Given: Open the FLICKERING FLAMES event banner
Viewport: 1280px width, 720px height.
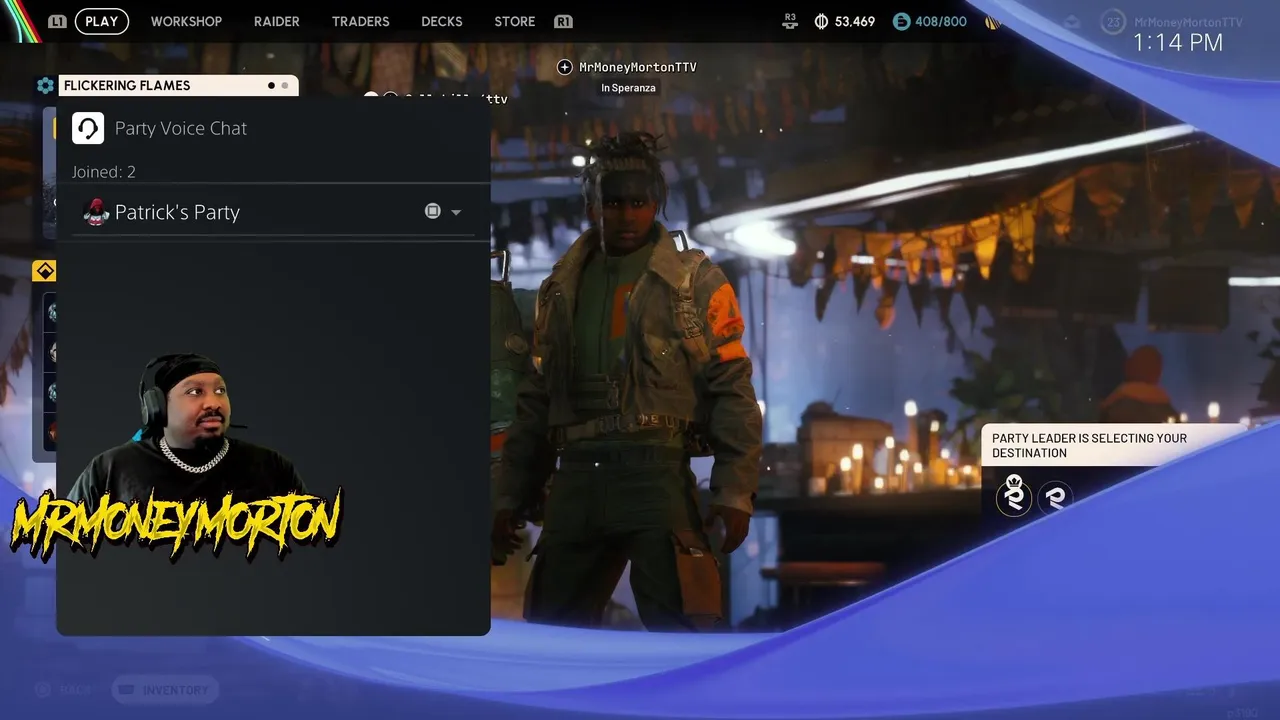Looking at the screenshot, I should coord(178,85).
